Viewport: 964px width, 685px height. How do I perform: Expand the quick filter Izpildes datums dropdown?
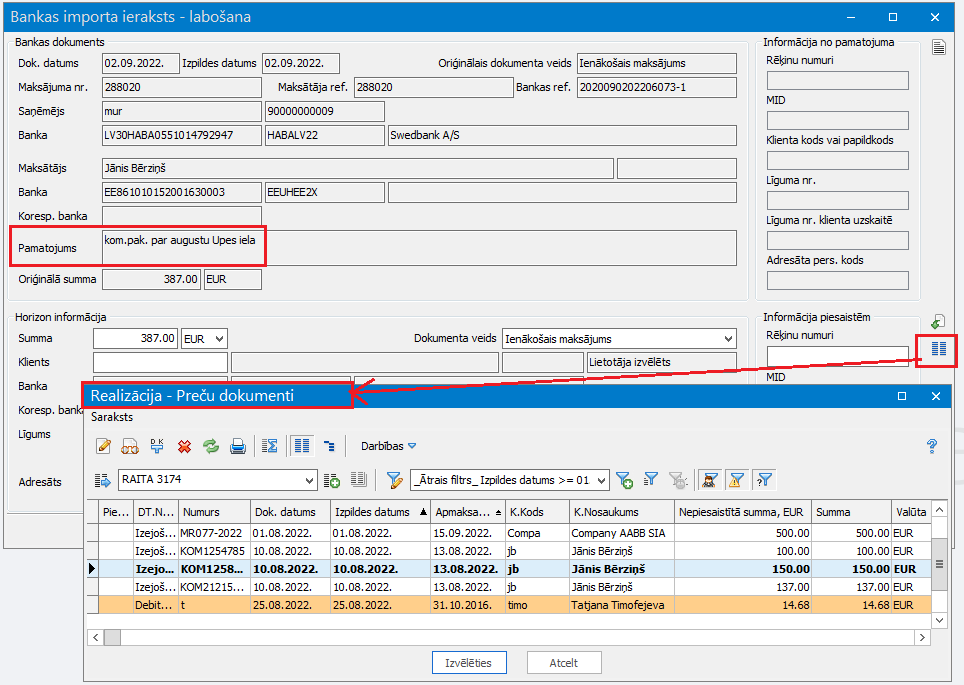[600, 481]
